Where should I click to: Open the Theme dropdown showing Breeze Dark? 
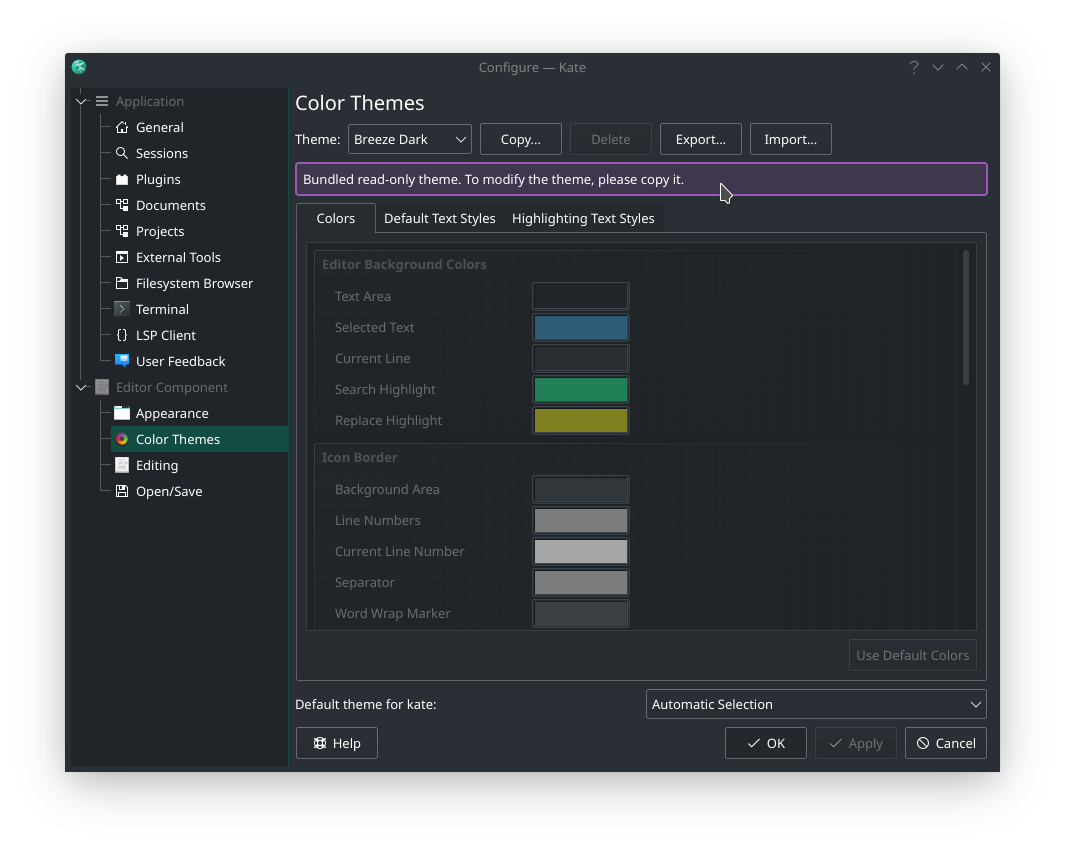point(410,139)
